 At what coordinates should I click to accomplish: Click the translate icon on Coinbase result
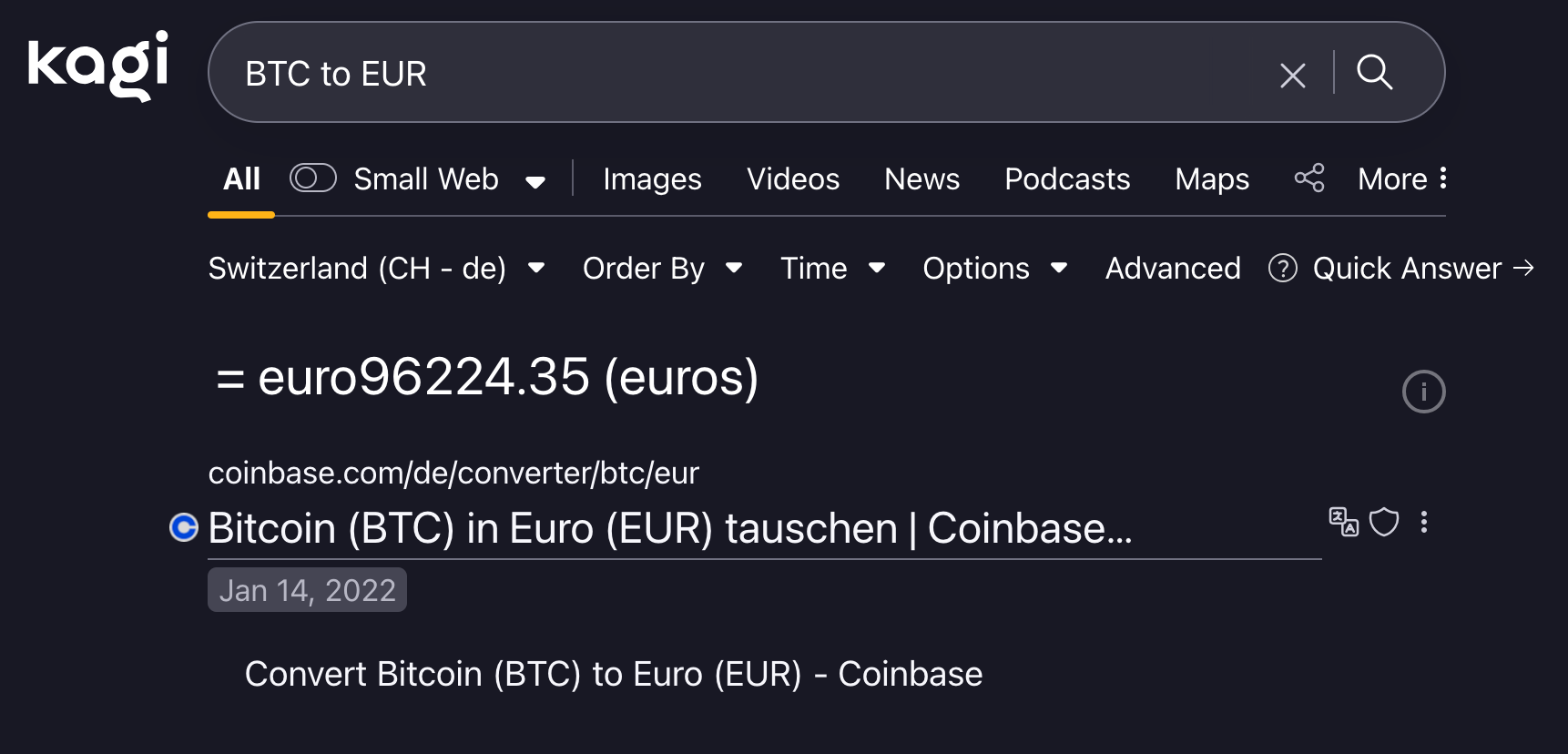[x=1343, y=522]
